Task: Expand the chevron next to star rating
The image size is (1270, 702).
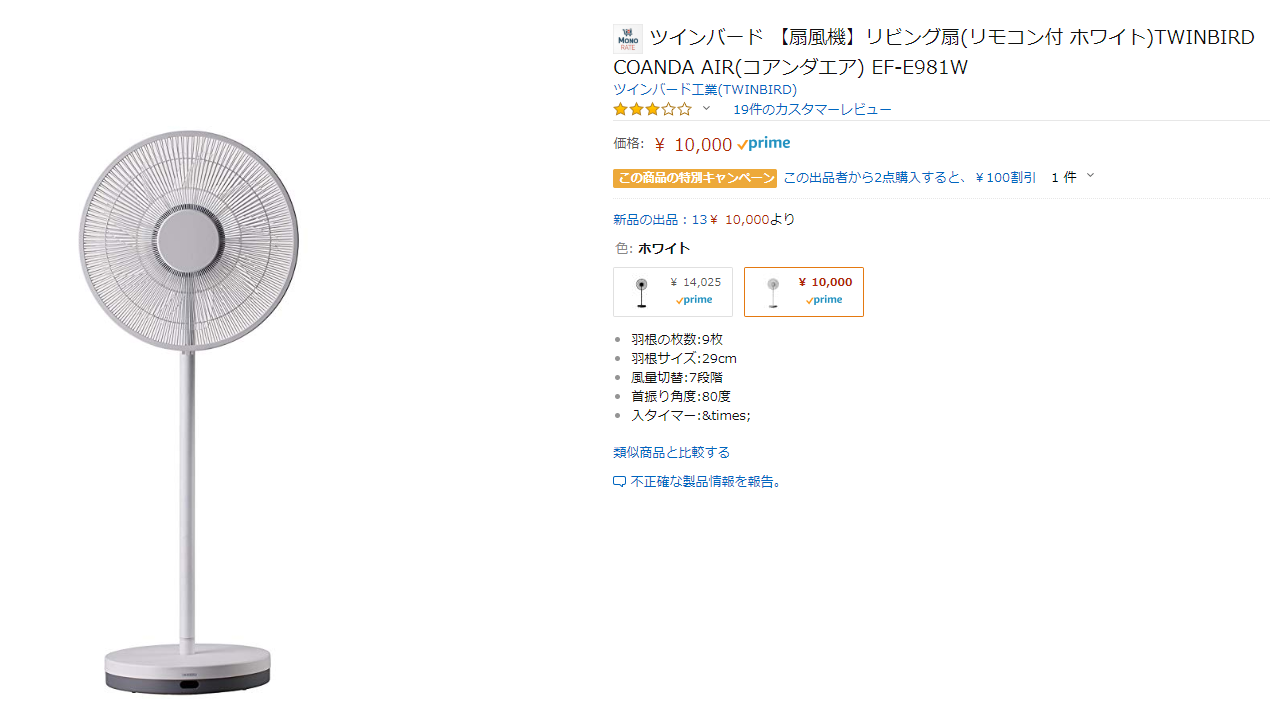Action: click(706, 109)
